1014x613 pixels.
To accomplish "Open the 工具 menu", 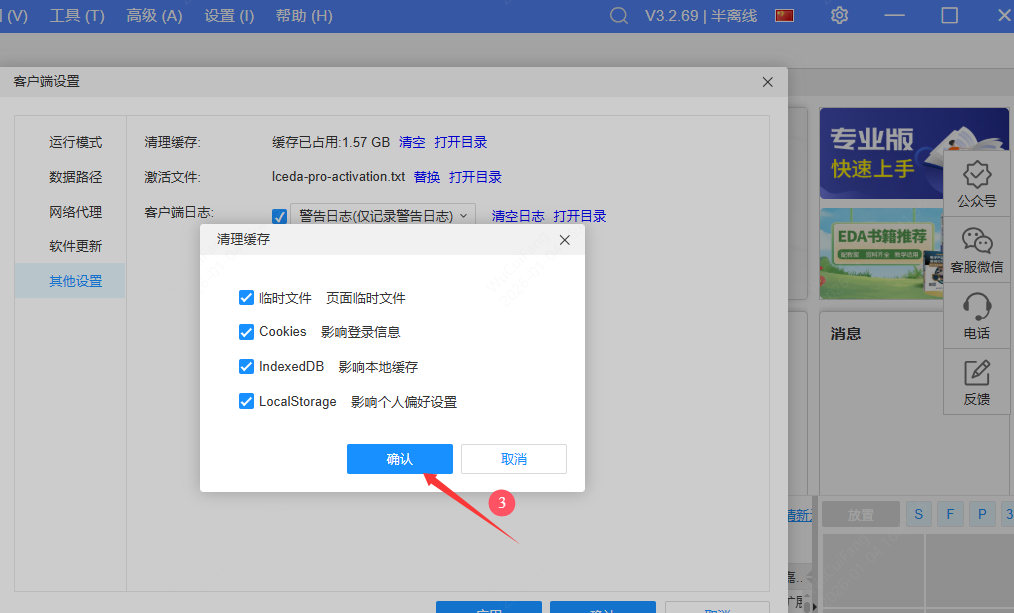I will 77,15.
